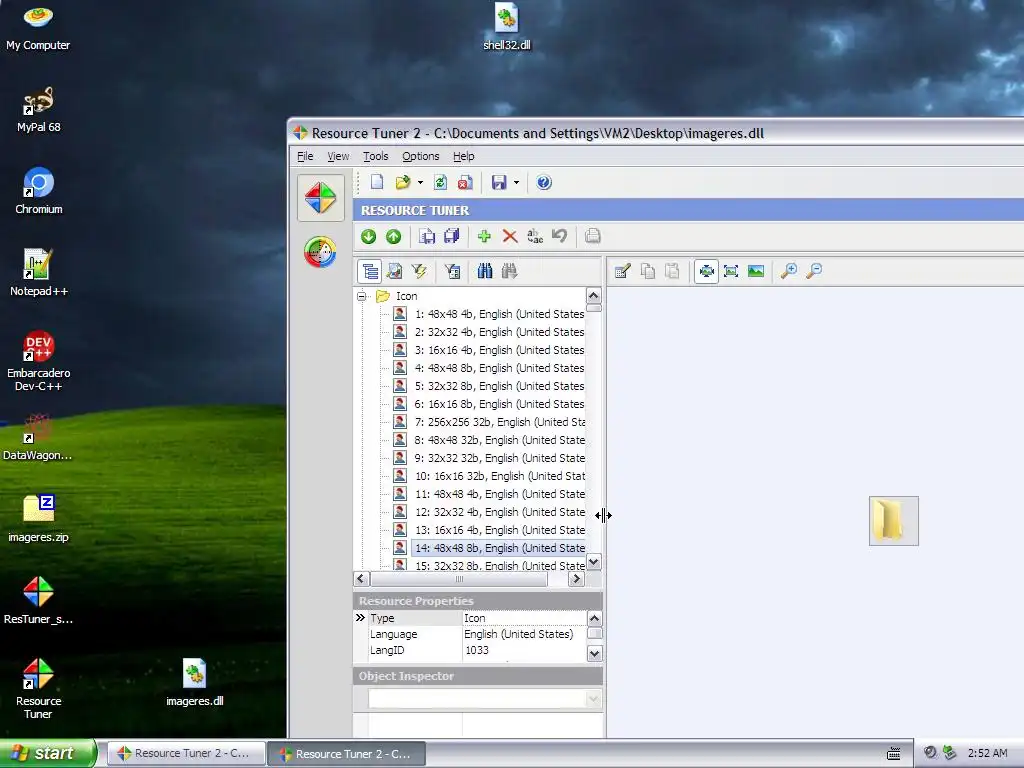Open the dropdown arrow beside Save icon

(516, 183)
